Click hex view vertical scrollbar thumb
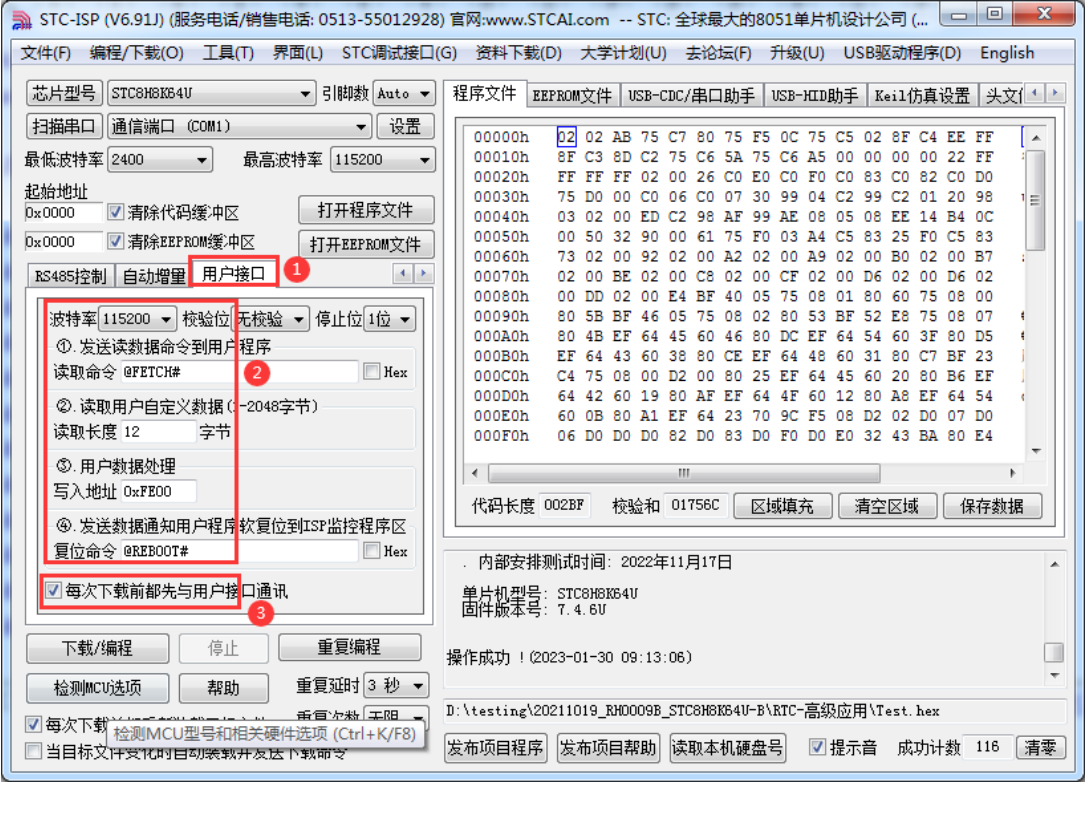Screen dimensions: 1088x839 coord(1035,200)
